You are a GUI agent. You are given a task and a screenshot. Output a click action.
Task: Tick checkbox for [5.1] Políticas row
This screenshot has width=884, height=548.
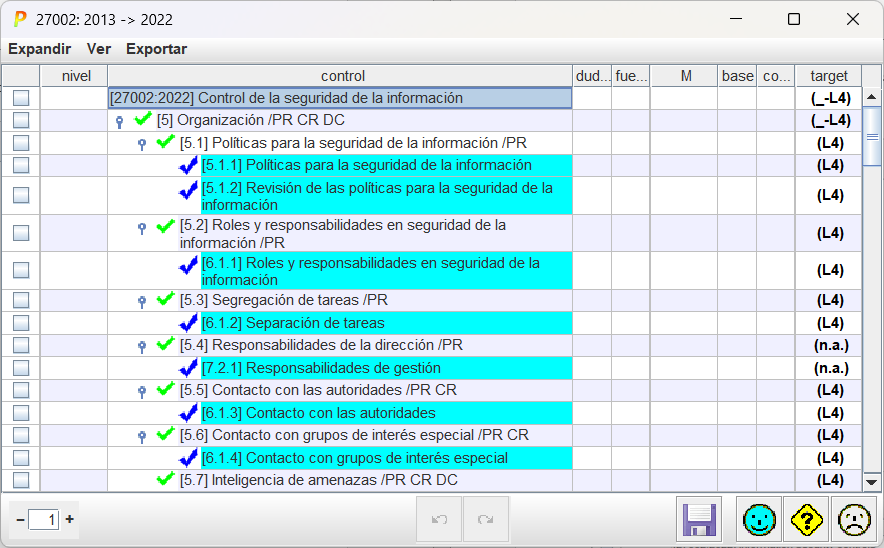pyautogui.click(x=21, y=143)
